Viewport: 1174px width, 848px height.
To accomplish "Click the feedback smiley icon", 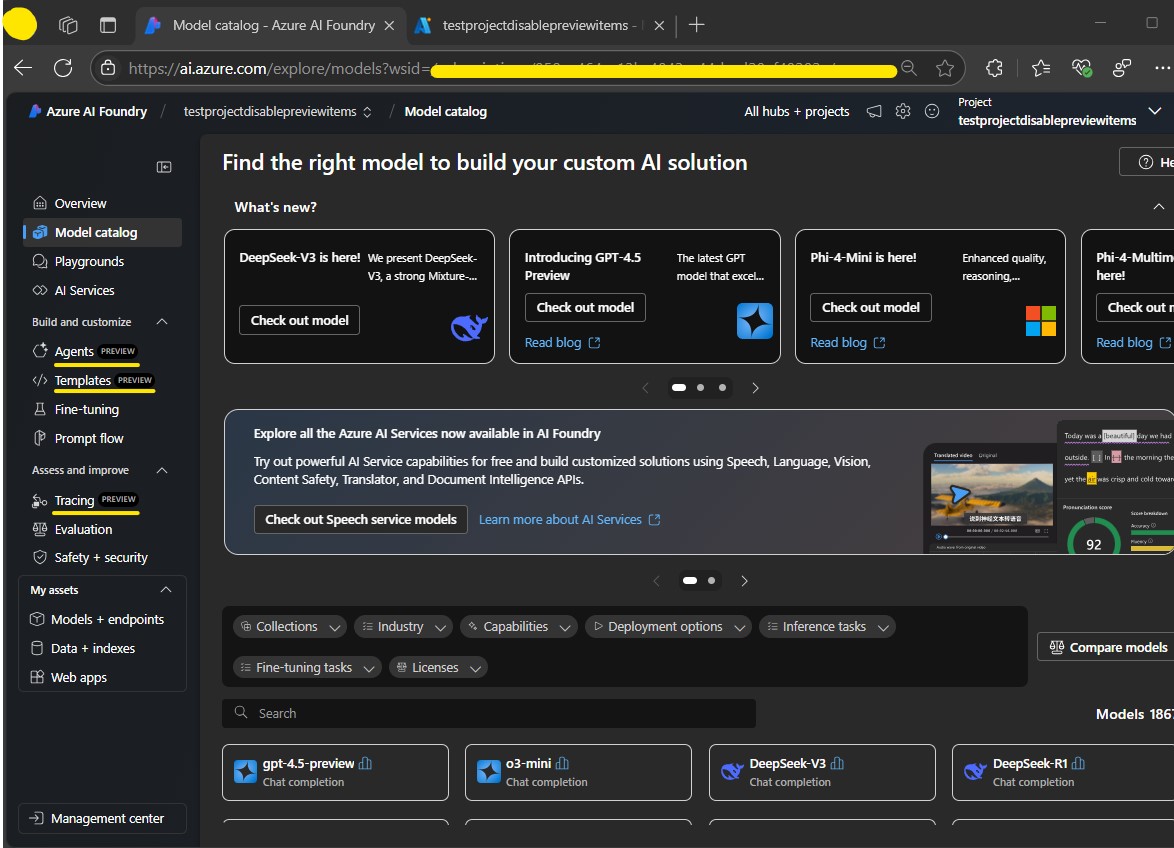I will coord(932,112).
